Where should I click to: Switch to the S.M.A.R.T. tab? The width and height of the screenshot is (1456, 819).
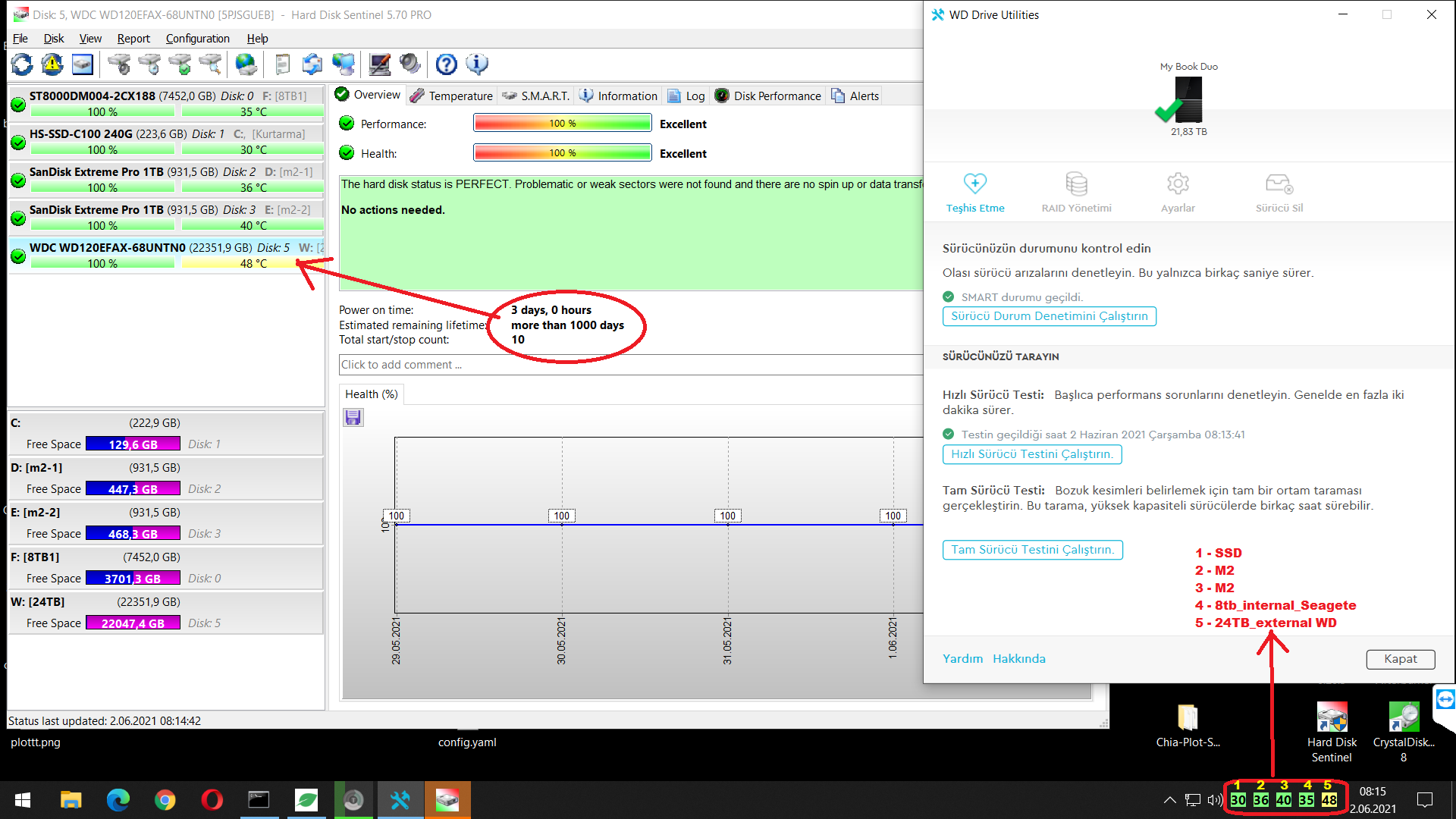[x=536, y=96]
